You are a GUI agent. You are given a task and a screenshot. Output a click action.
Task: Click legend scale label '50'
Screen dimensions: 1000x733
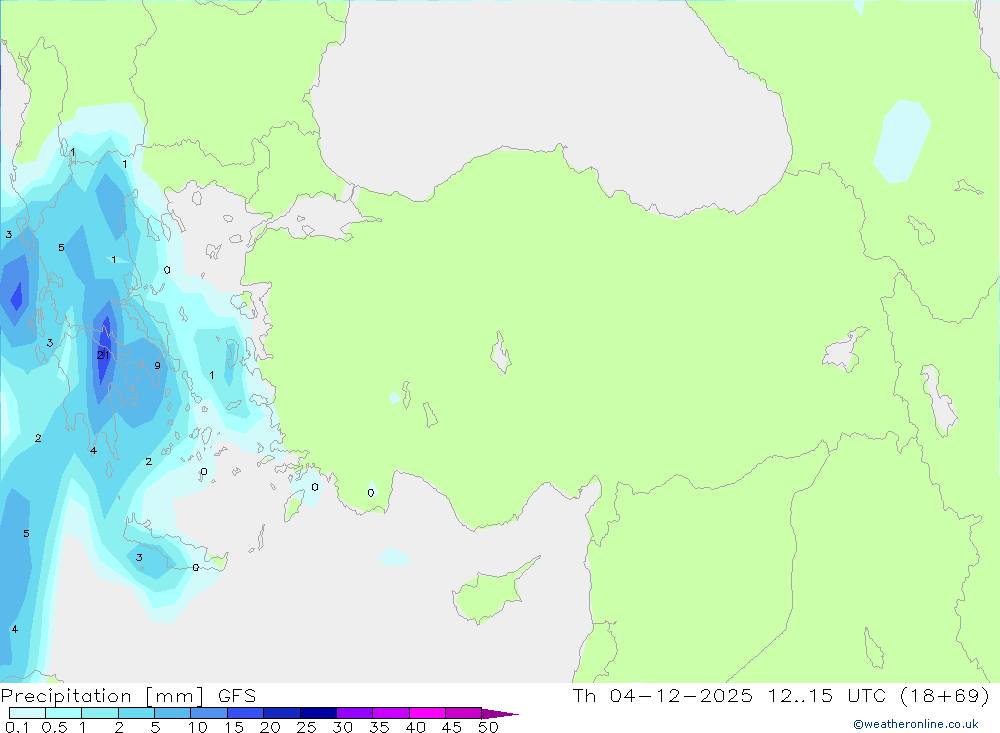488,727
